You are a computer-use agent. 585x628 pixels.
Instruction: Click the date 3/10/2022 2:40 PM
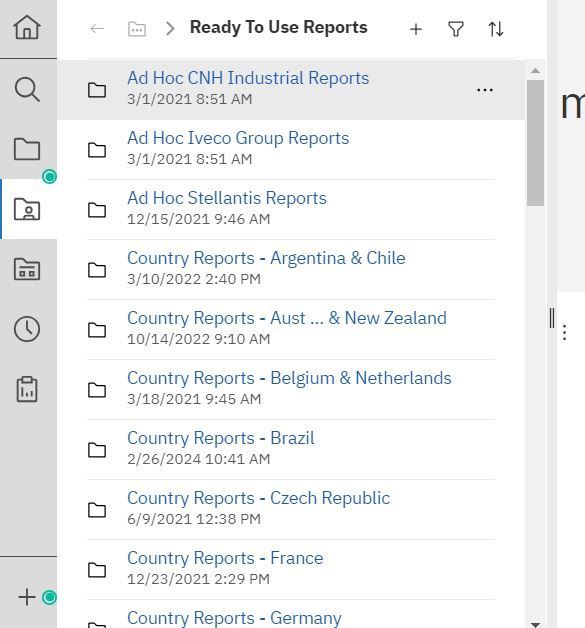coord(194,279)
